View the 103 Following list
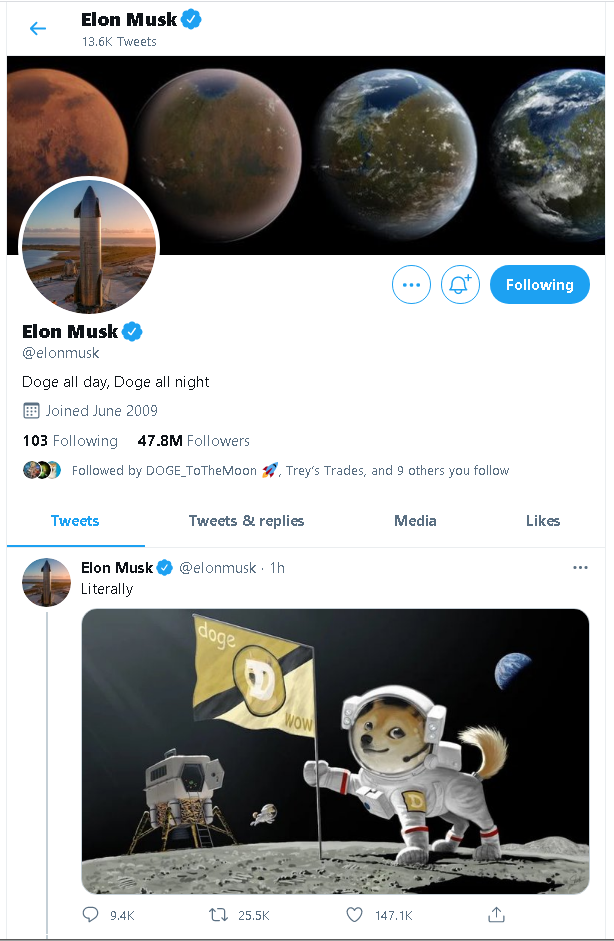This screenshot has width=614, height=941. click(x=70, y=441)
